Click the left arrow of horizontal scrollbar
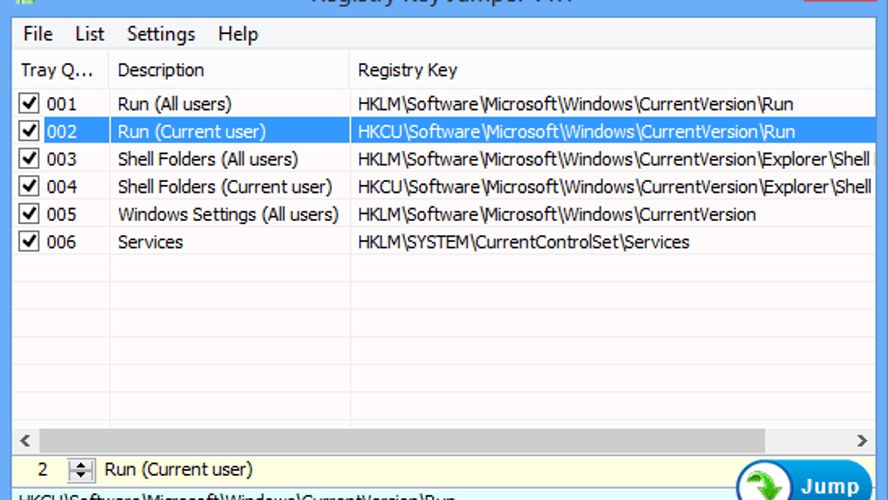This screenshot has height=500, width=888. point(24,441)
